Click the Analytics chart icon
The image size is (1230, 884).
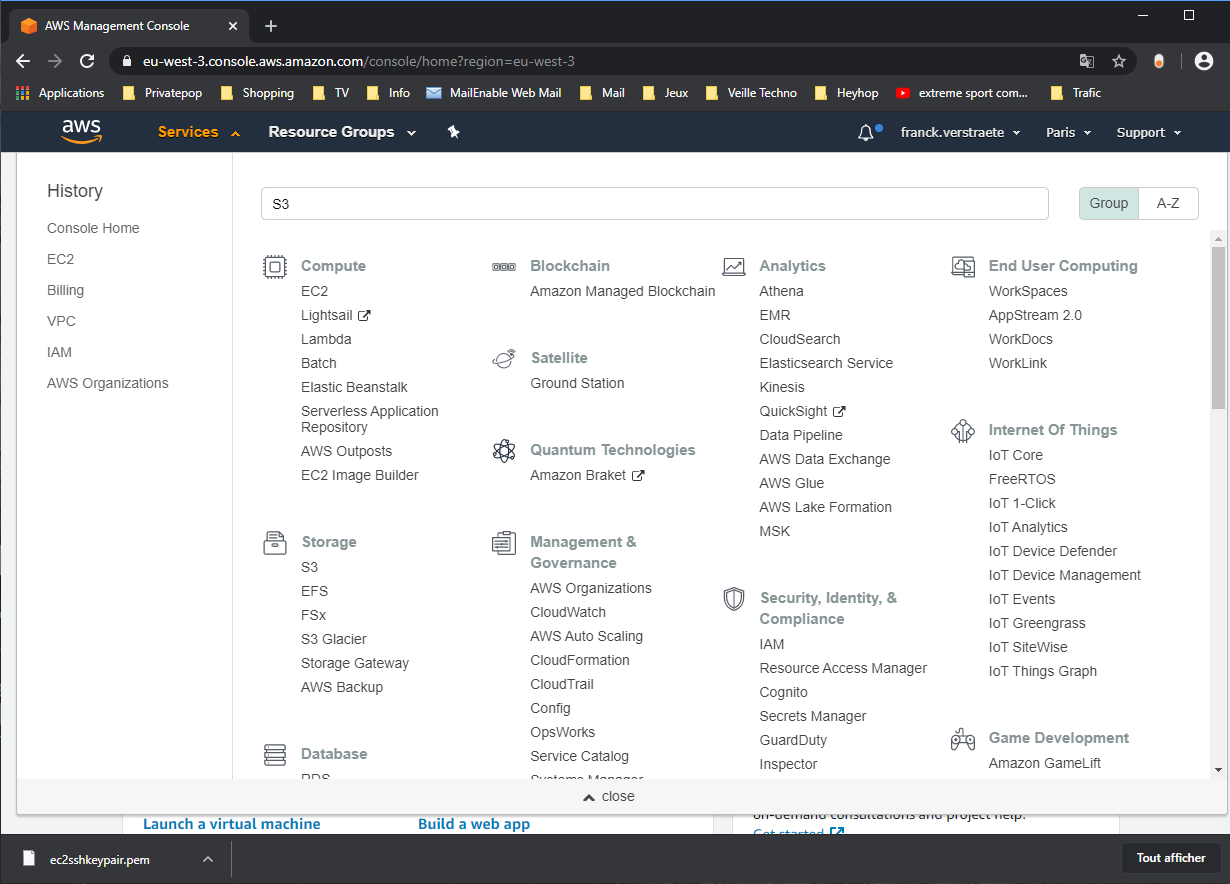click(x=734, y=266)
